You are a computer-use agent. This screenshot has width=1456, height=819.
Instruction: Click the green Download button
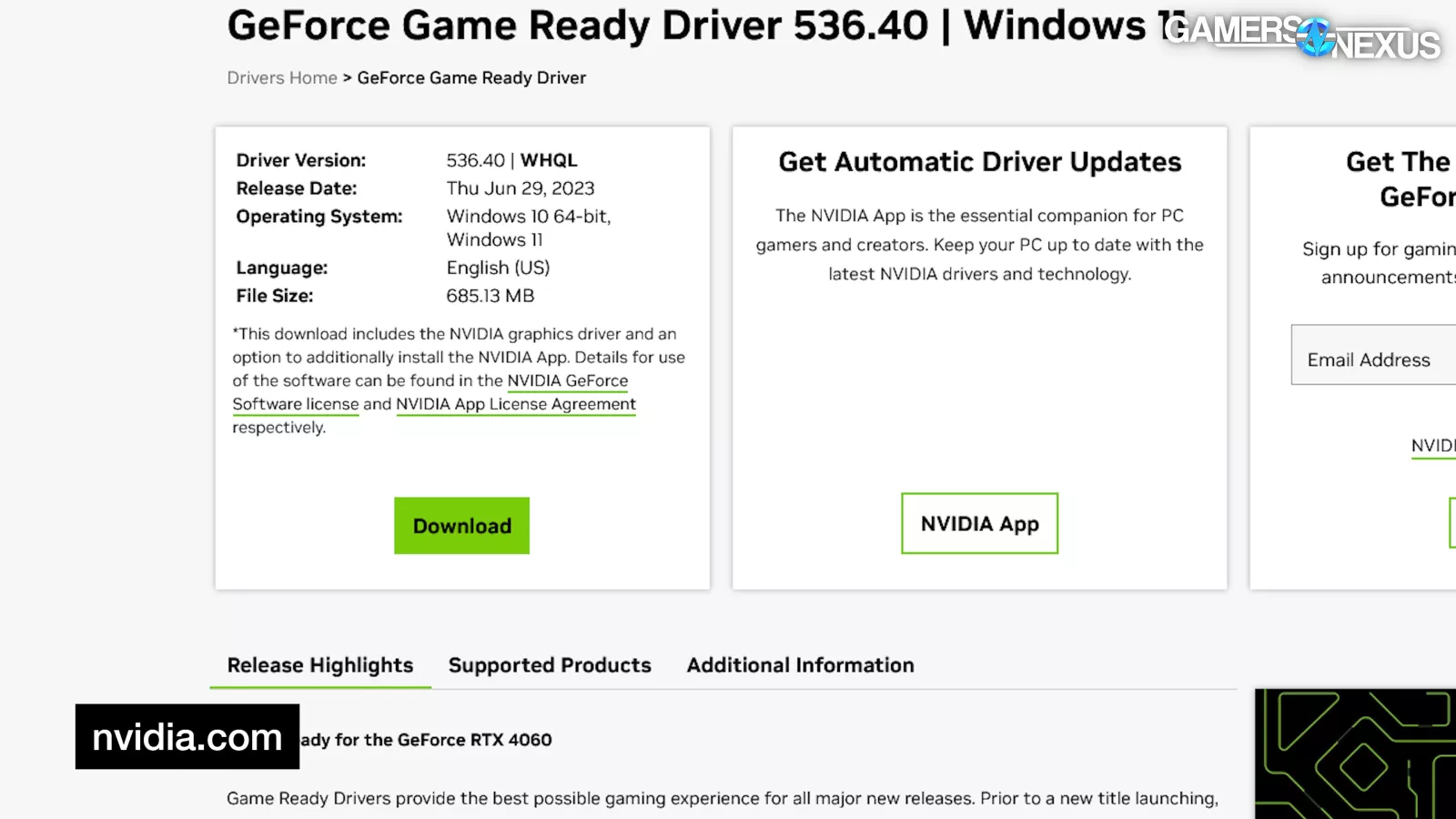coord(461,526)
